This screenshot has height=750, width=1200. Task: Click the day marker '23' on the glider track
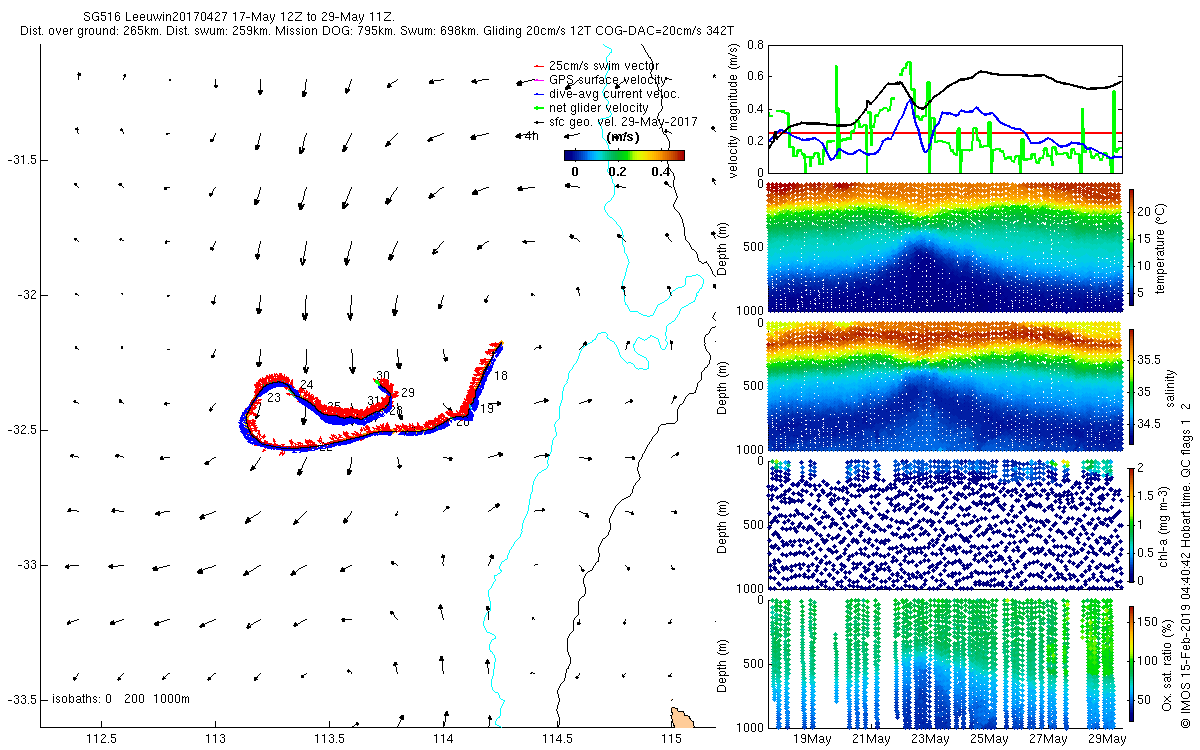point(274,398)
